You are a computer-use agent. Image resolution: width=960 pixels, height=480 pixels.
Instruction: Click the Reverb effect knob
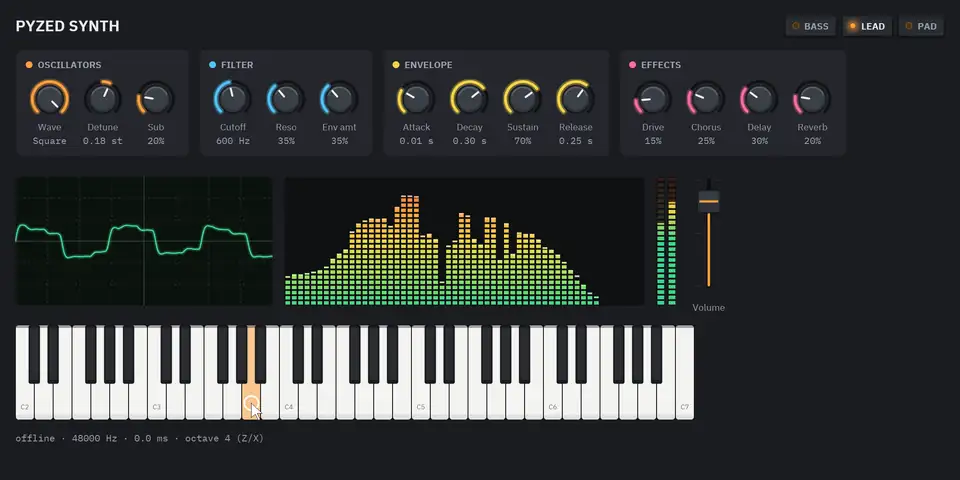click(812, 98)
